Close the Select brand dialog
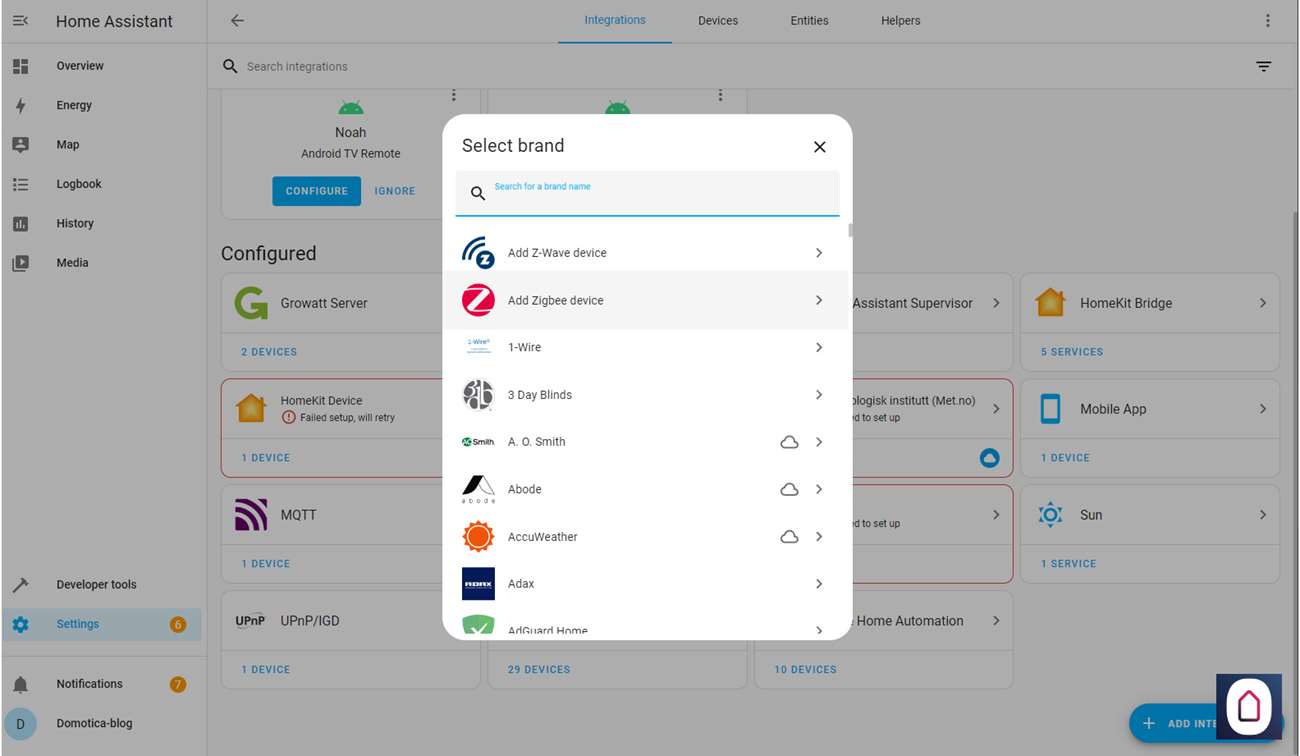 click(x=820, y=147)
